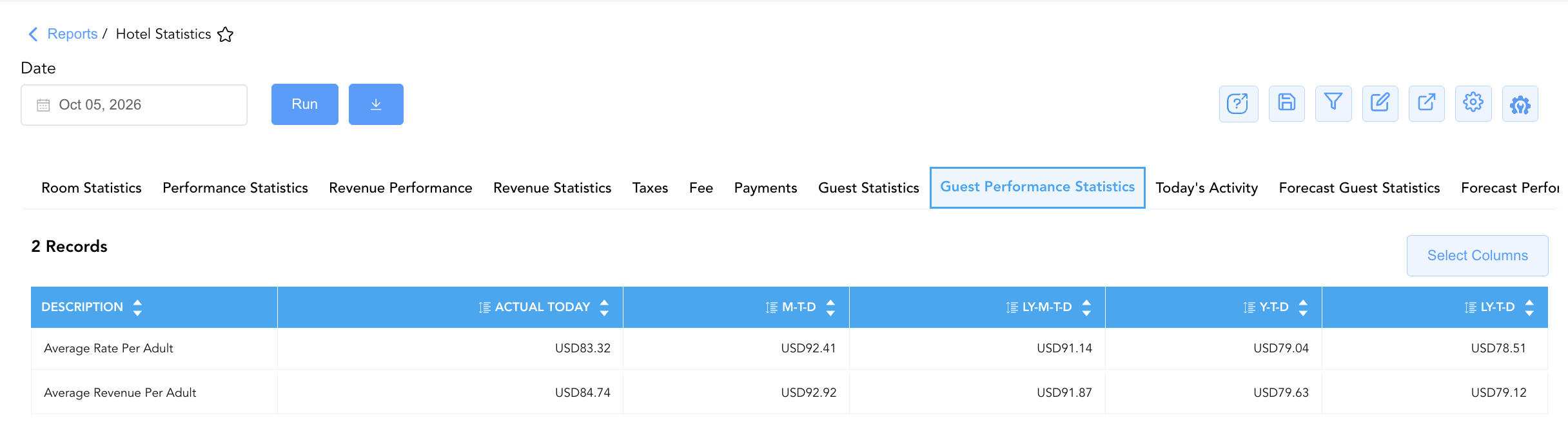Follow the Reports breadcrumb link

click(72, 34)
